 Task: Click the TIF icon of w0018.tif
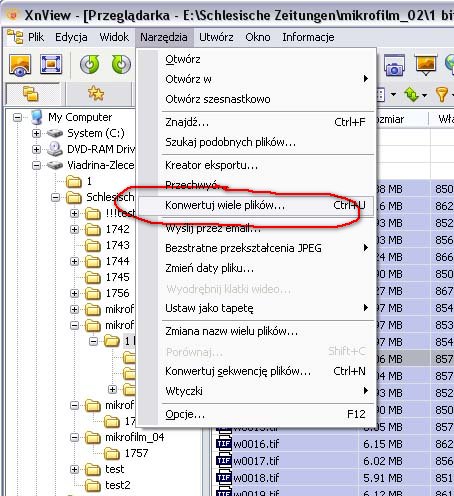click(x=224, y=478)
